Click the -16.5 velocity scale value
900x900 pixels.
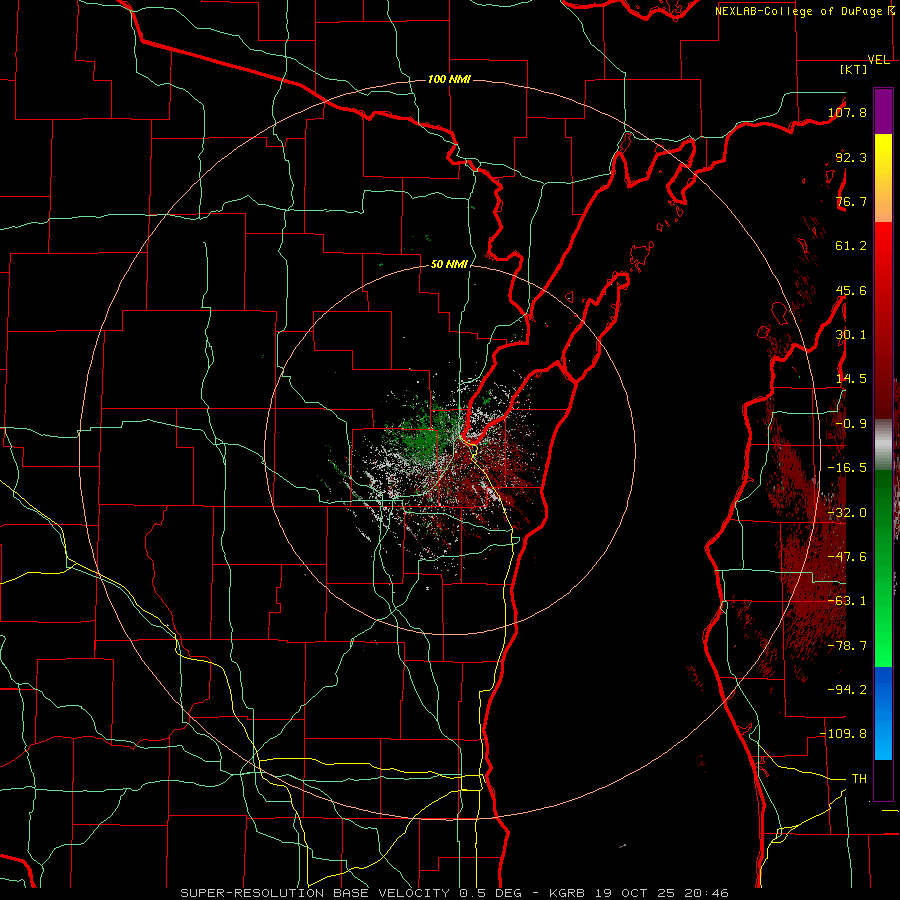847,468
